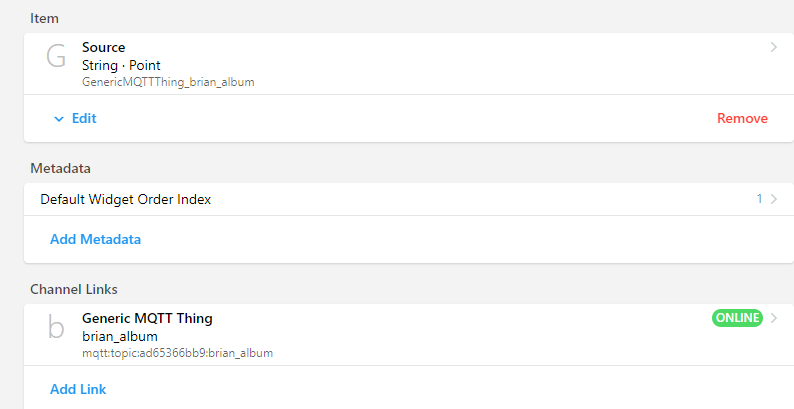Open the Generic MQTT Thing row chevron
Viewport: 794px width, 409px height.
click(773, 318)
